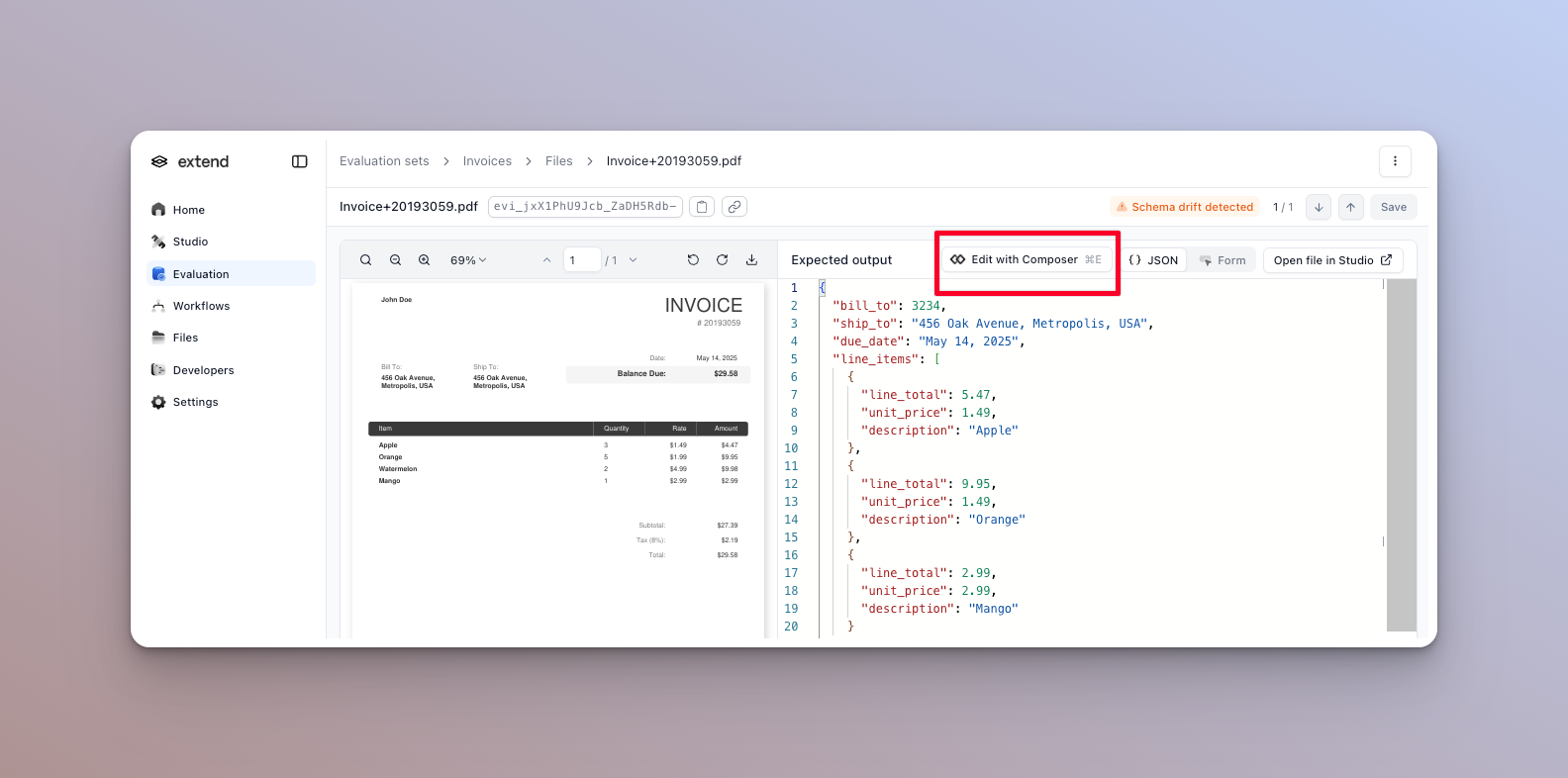Go to the next PDF page chevron
1568x778 pixels.
point(634,260)
